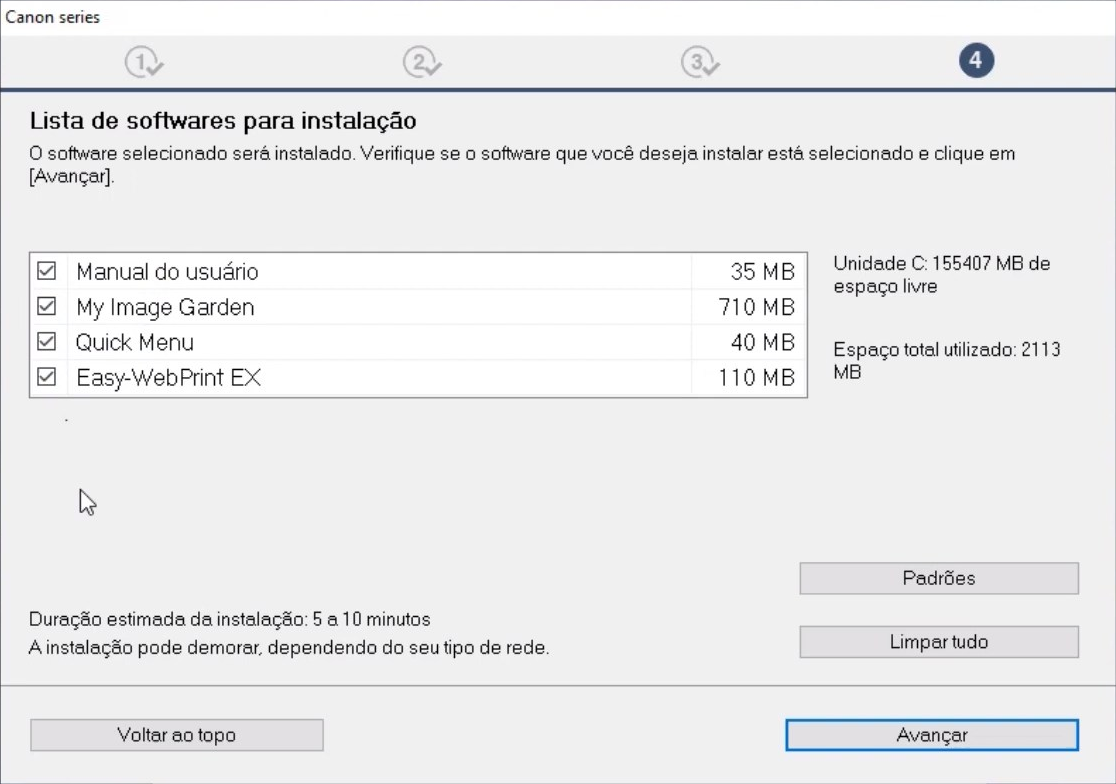Viewport: 1116px width, 784px height.
Task: Toggle the Quick Menu checkbox
Action: point(47,341)
